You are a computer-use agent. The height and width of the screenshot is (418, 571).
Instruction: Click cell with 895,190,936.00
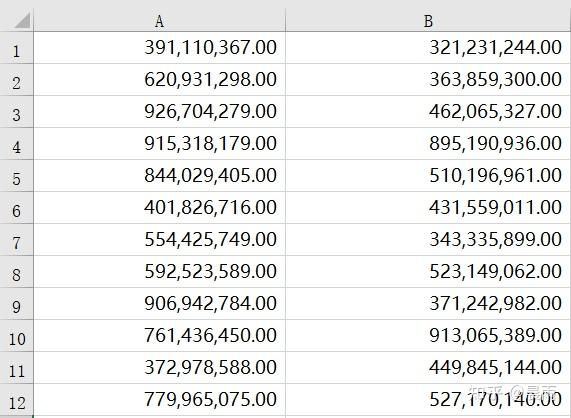pyautogui.click(x=429, y=144)
